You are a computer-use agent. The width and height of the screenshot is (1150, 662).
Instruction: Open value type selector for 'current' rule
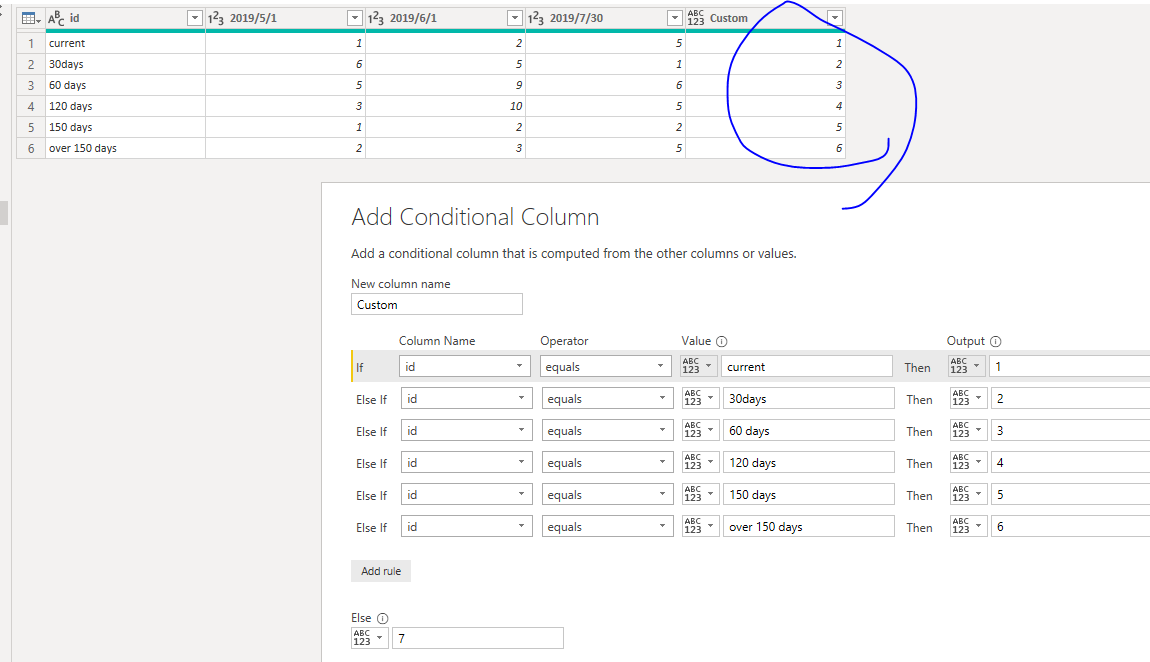point(698,366)
